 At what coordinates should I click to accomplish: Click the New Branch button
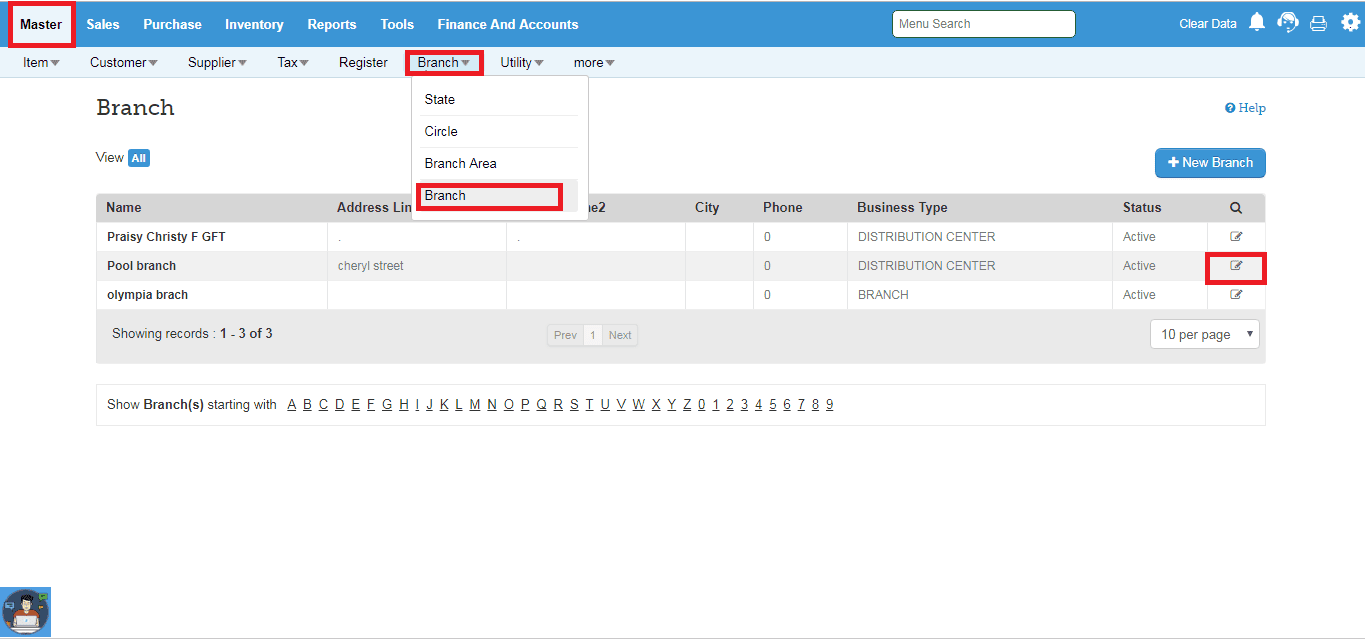(1210, 163)
